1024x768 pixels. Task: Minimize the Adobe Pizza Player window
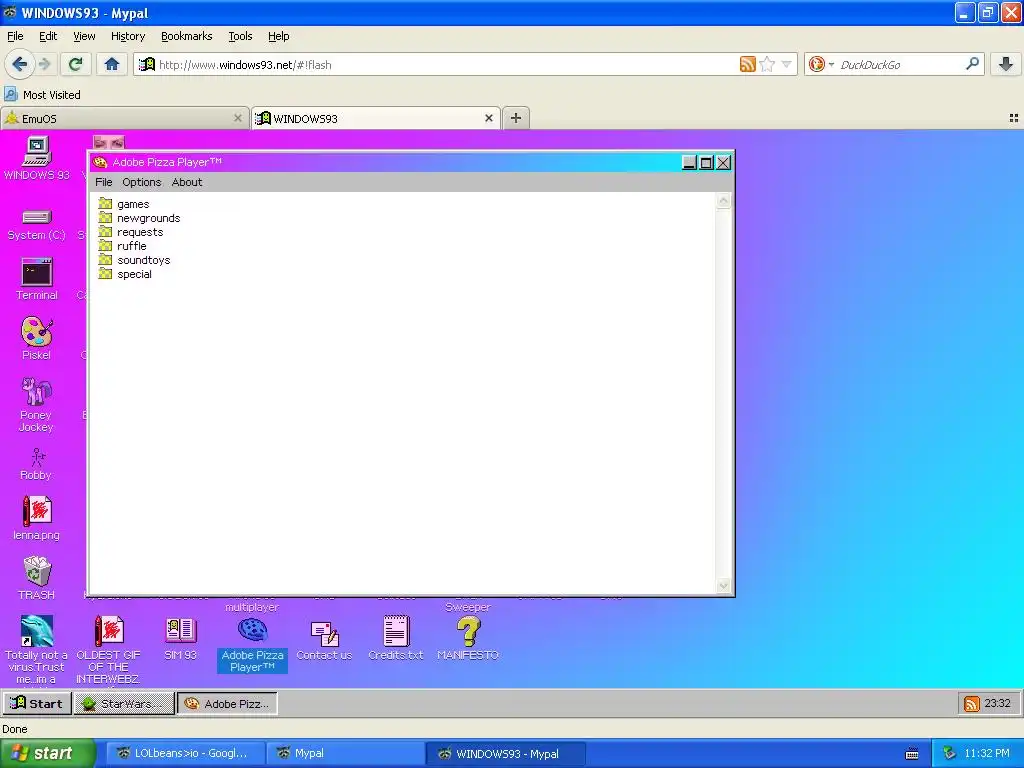click(689, 163)
